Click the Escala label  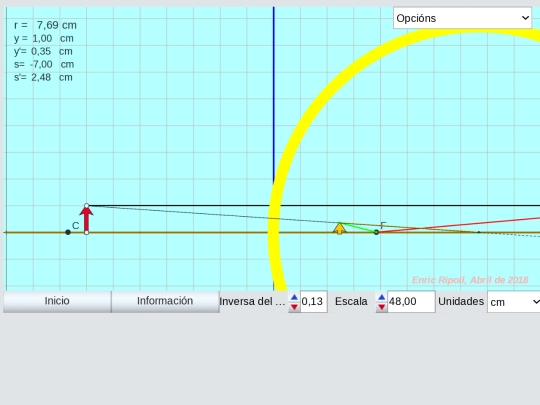[x=351, y=301]
